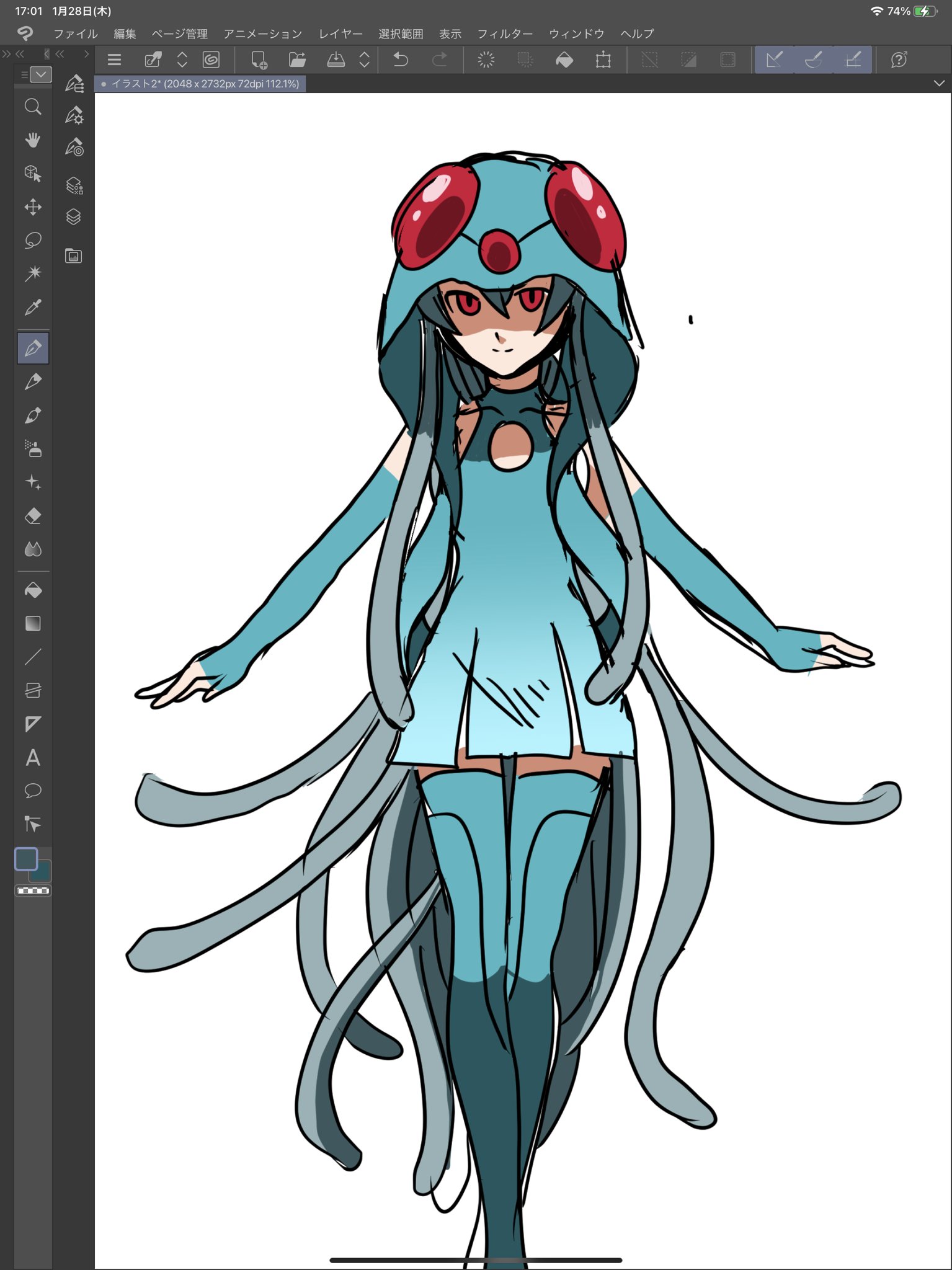Select the Frame Border tool
952x1270 pixels.
(33, 690)
